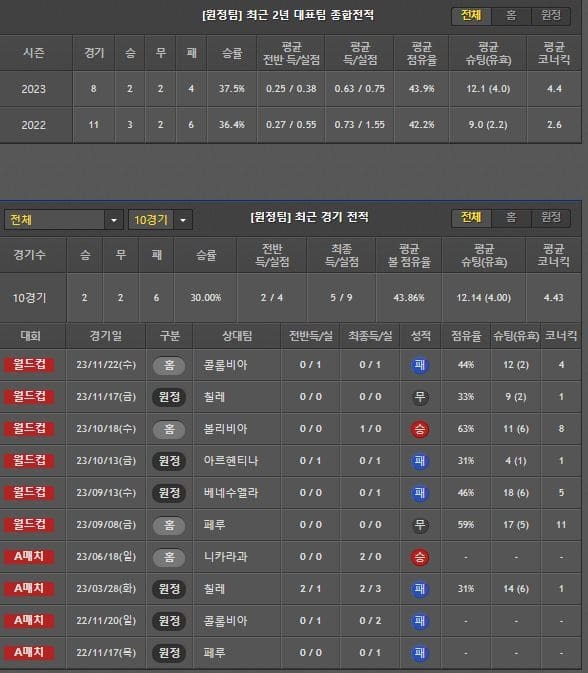This screenshot has height=673, width=588.
Task: Click opponent name 아르헨티나
Action: pos(231,461)
